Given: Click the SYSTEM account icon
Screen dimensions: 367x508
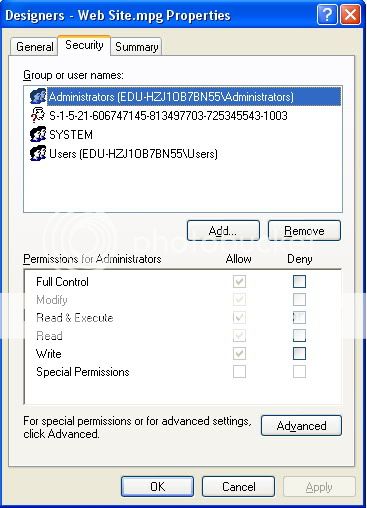Looking at the screenshot, I should [38, 135].
